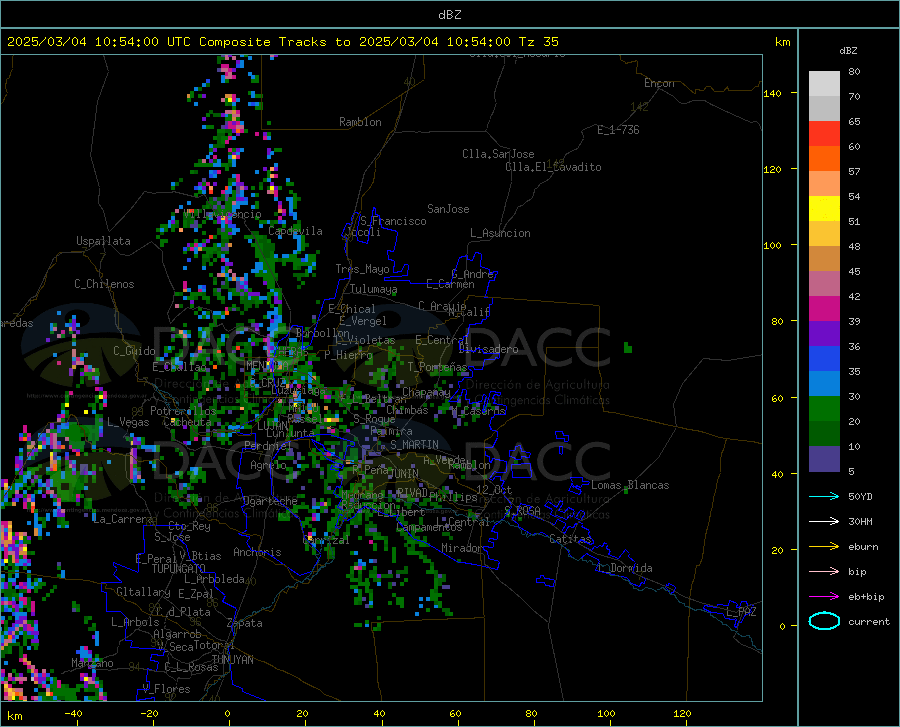This screenshot has width=900, height=727.
Task: Click the Lomas_Blancas map label
Action: pyautogui.click(x=630, y=485)
